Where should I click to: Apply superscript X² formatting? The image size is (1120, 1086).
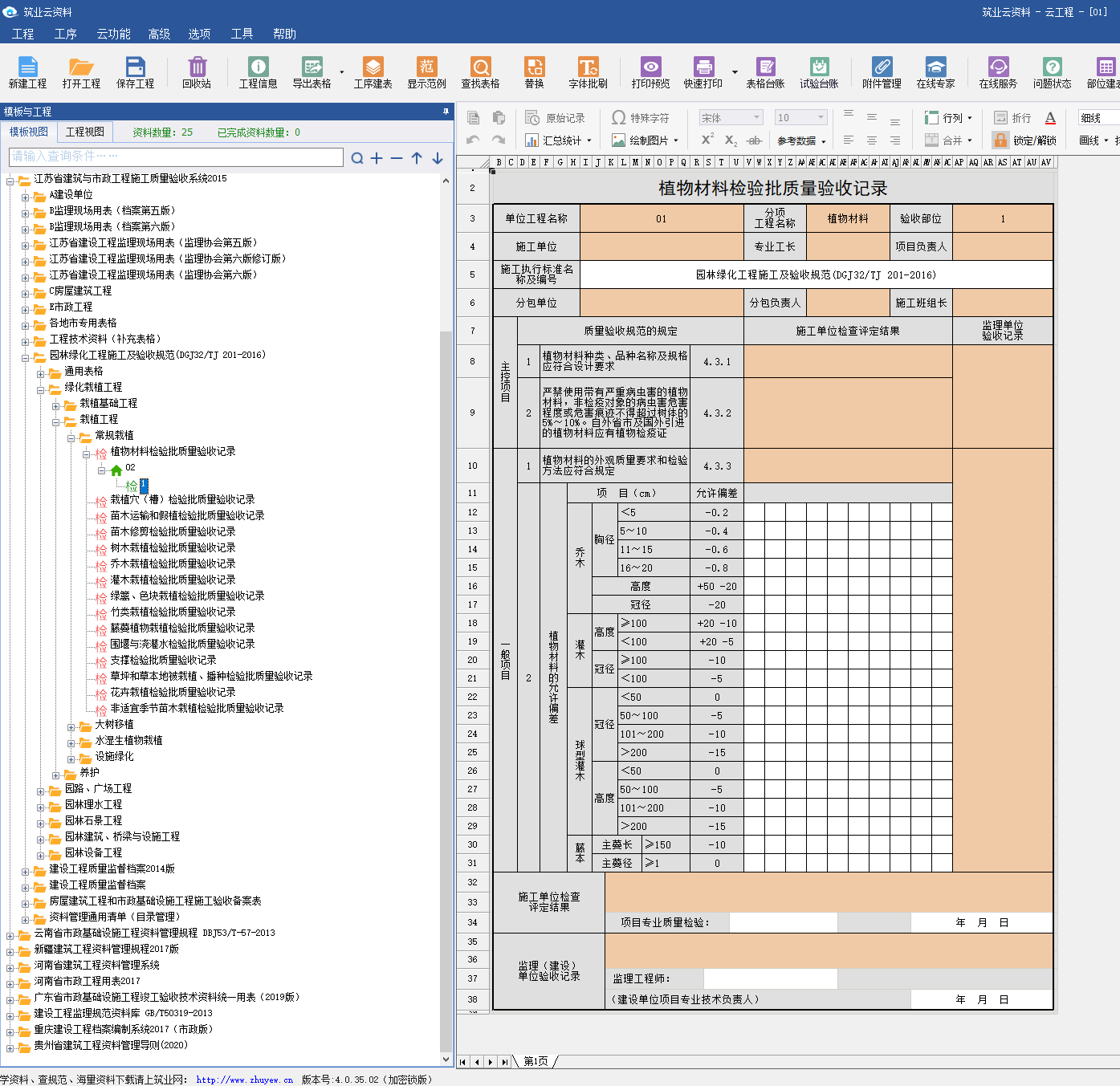(707, 140)
